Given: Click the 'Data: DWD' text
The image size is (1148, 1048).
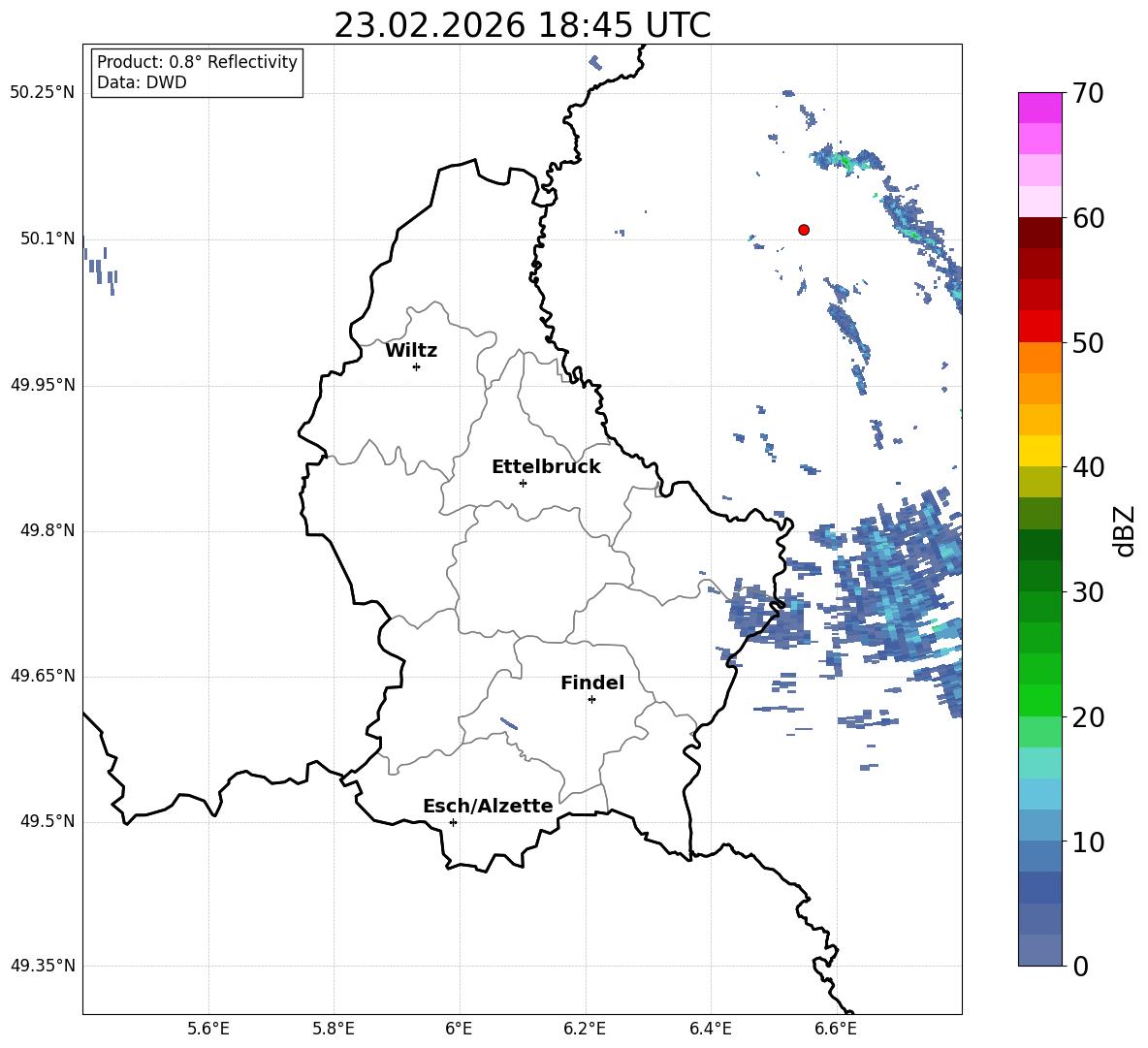Looking at the screenshot, I should (x=142, y=82).
